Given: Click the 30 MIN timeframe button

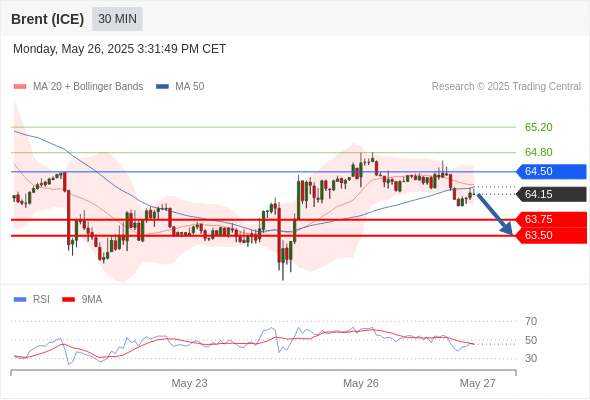Looking at the screenshot, I should tap(117, 19).
